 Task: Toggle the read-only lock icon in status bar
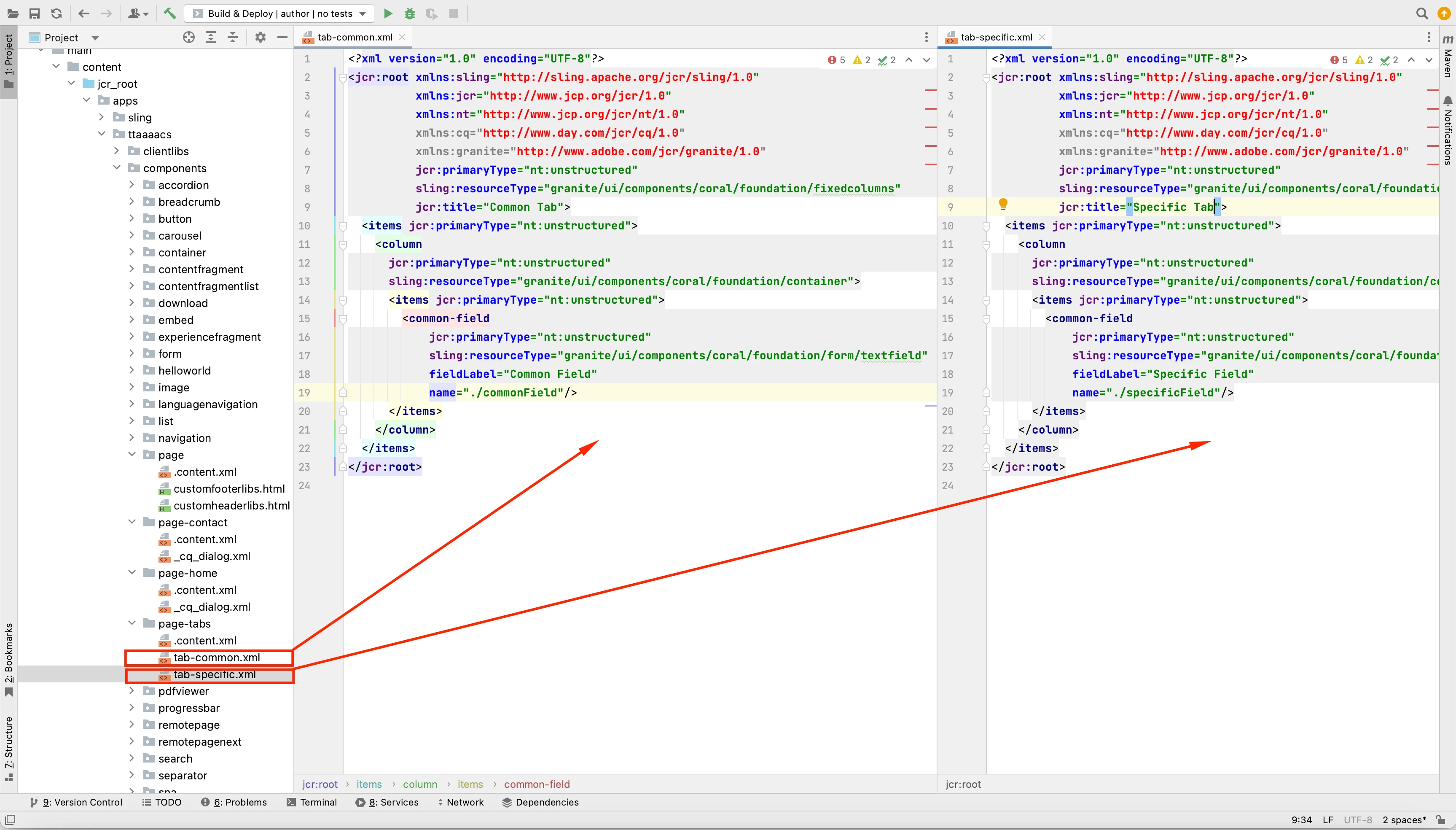(1441, 820)
